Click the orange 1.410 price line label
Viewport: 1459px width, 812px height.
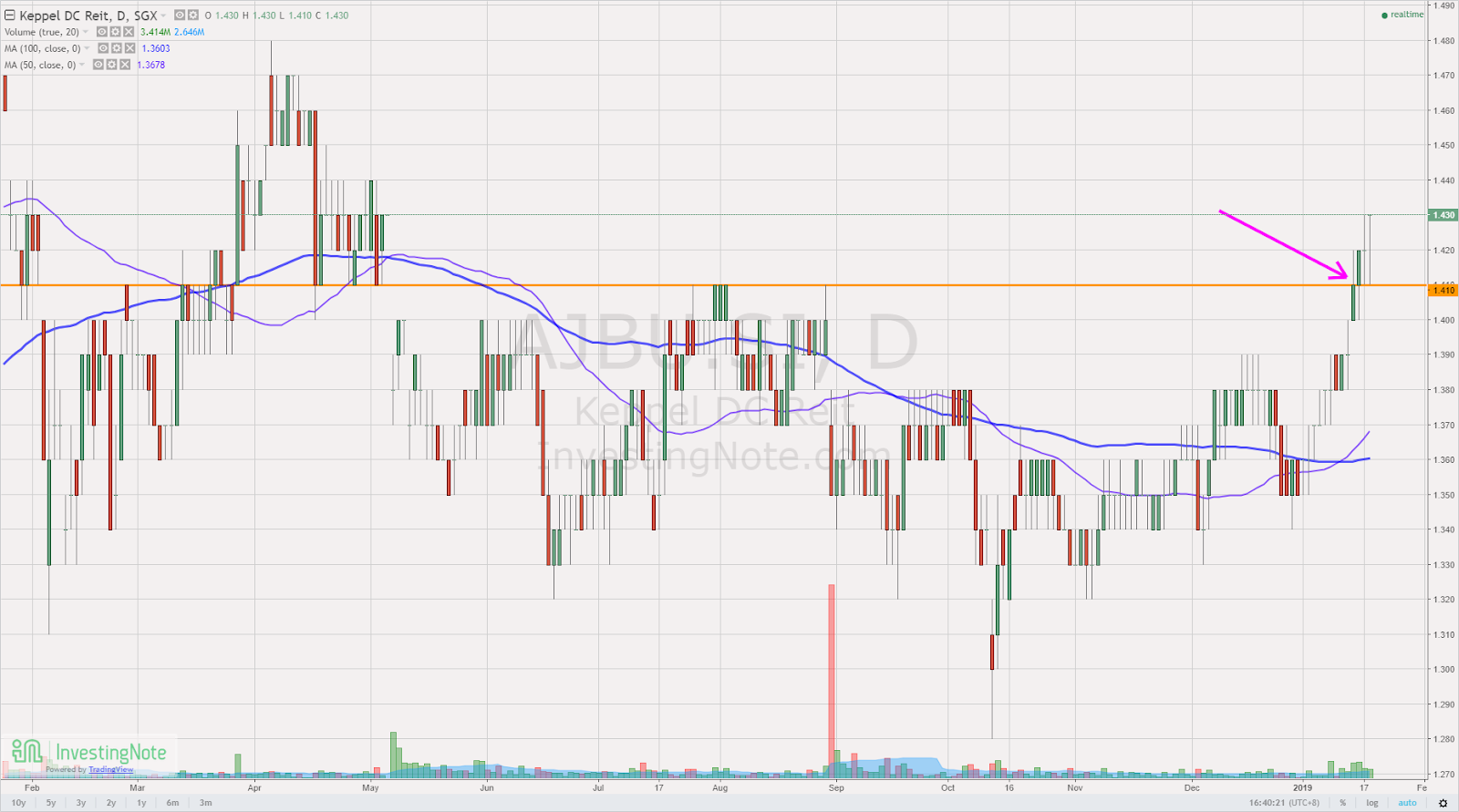[1443, 290]
